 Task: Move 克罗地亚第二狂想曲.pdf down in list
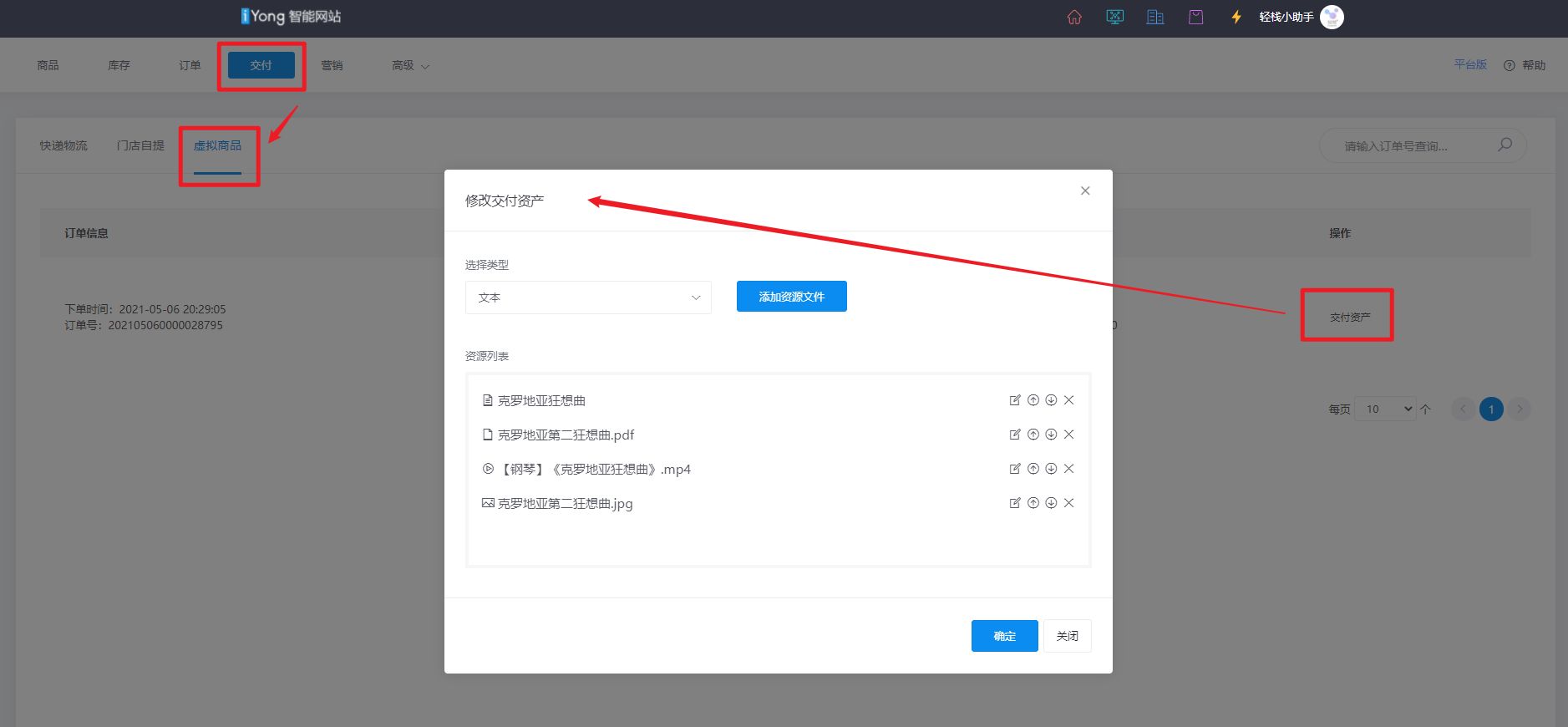click(1051, 435)
